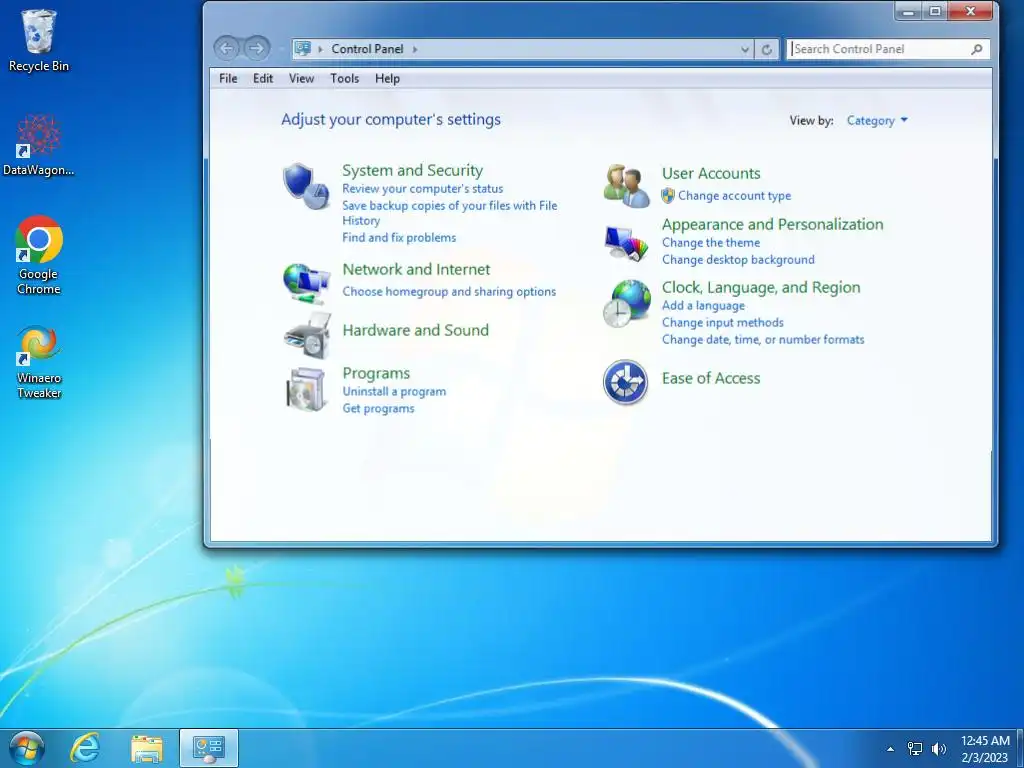Click the Control Panel icon in address bar

pos(302,48)
